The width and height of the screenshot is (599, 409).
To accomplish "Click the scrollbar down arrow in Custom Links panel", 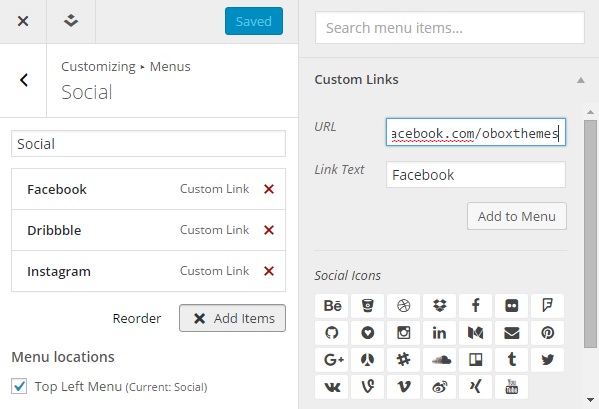I will click(x=590, y=400).
